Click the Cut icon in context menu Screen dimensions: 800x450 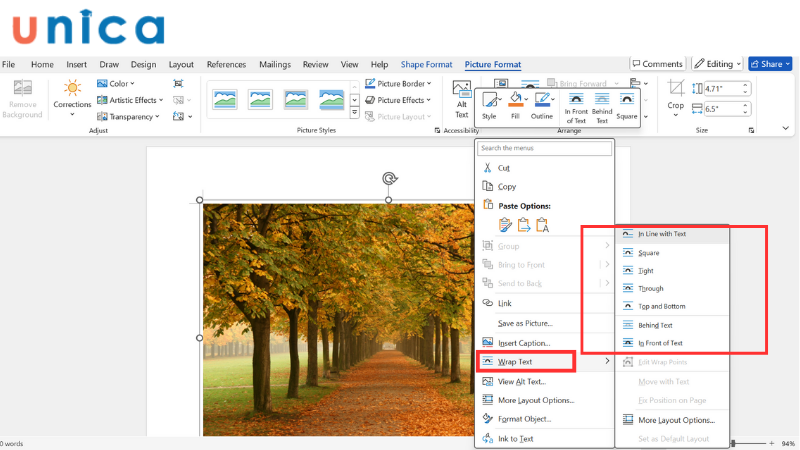(488, 168)
